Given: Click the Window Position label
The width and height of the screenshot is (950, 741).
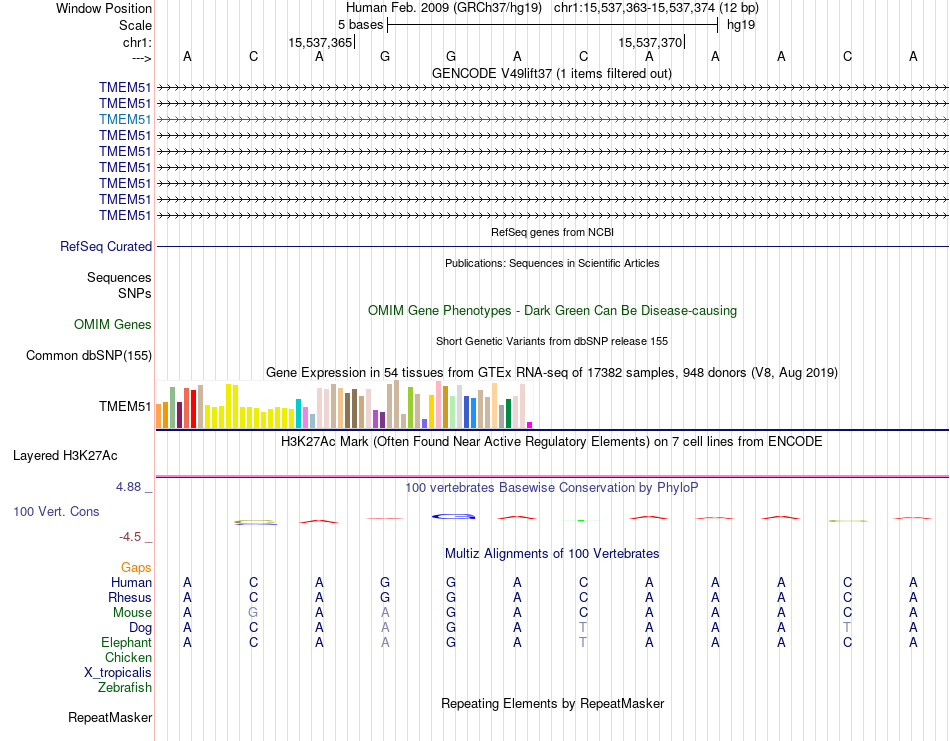Looking at the screenshot, I should pyautogui.click(x=104, y=8).
